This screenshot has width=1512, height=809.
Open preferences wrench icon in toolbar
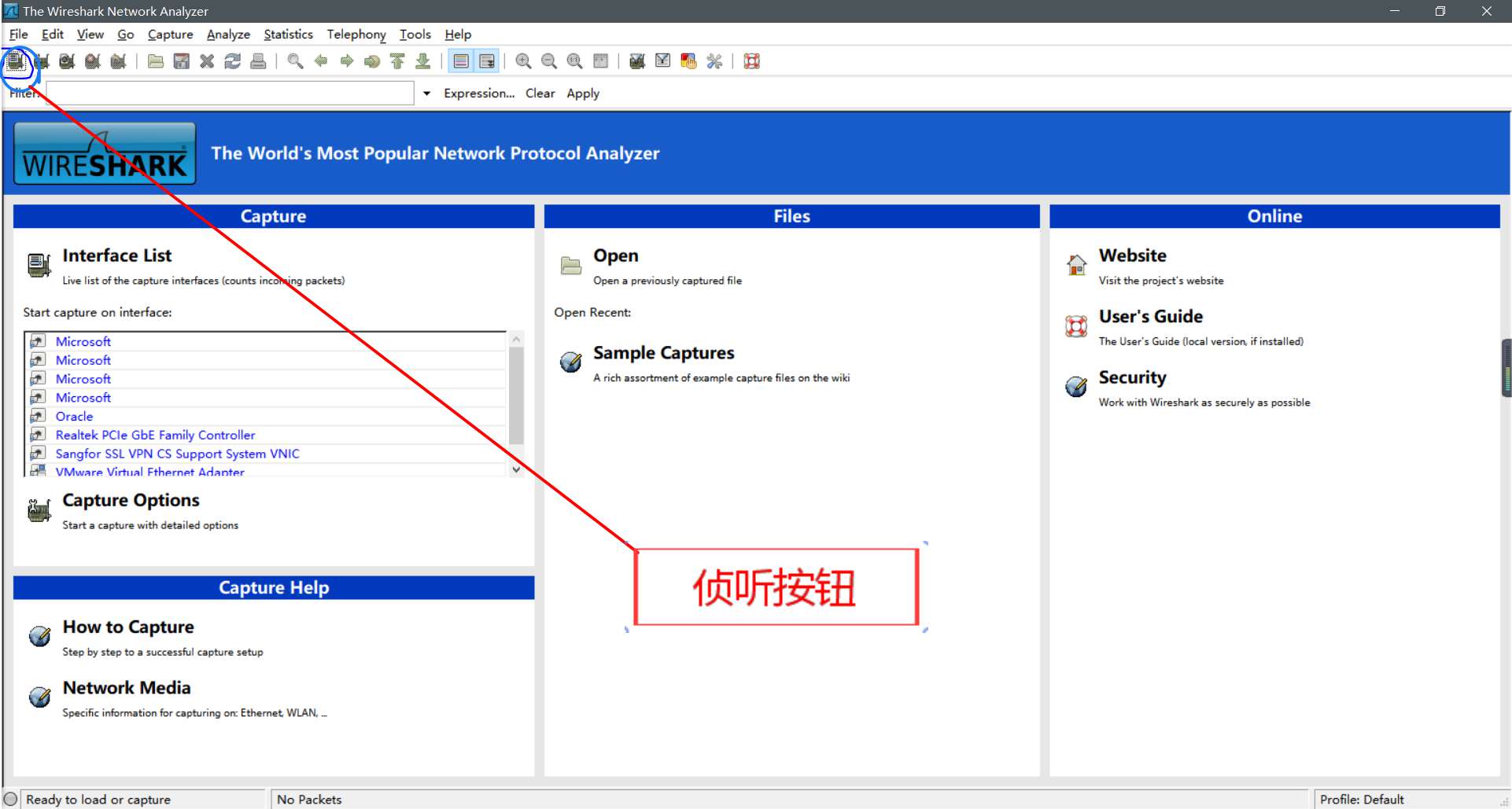point(714,61)
